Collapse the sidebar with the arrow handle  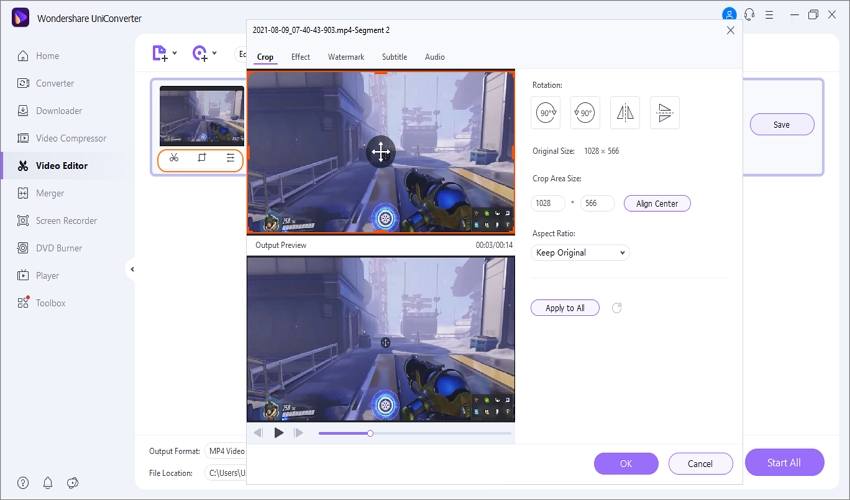(x=132, y=269)
